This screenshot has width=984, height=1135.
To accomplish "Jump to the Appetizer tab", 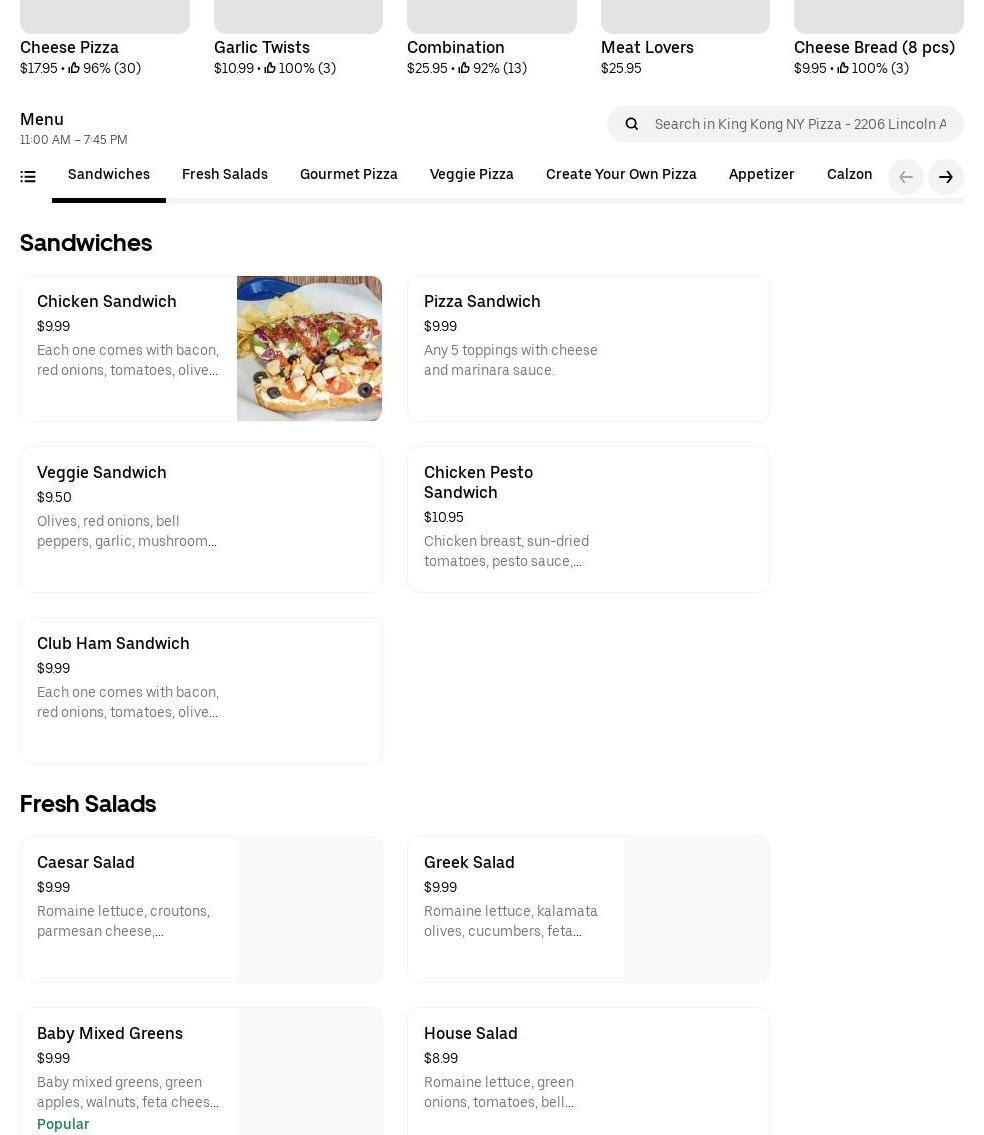I will click(x=762, y=175).
